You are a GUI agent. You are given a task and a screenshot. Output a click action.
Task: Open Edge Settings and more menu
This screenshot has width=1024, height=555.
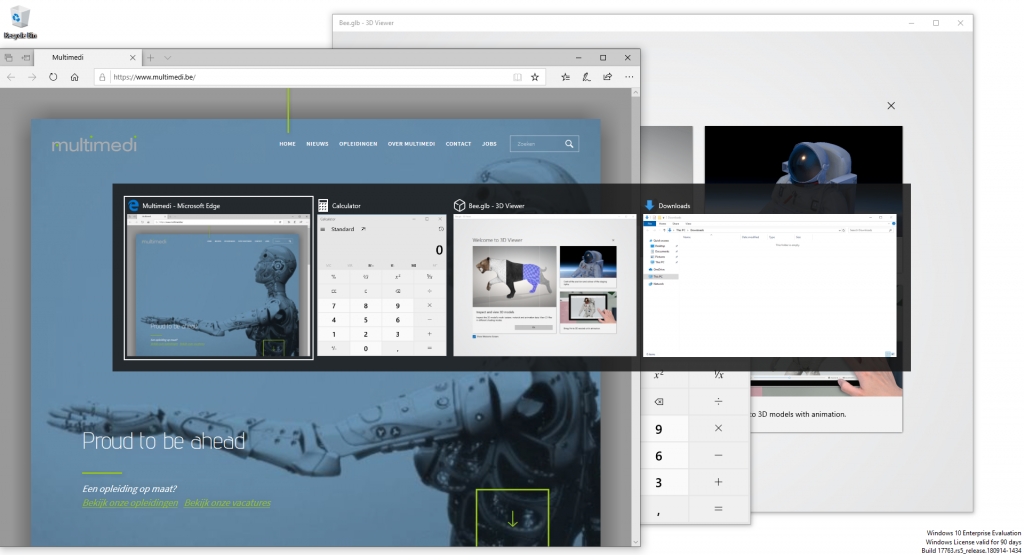pos(629,77)
